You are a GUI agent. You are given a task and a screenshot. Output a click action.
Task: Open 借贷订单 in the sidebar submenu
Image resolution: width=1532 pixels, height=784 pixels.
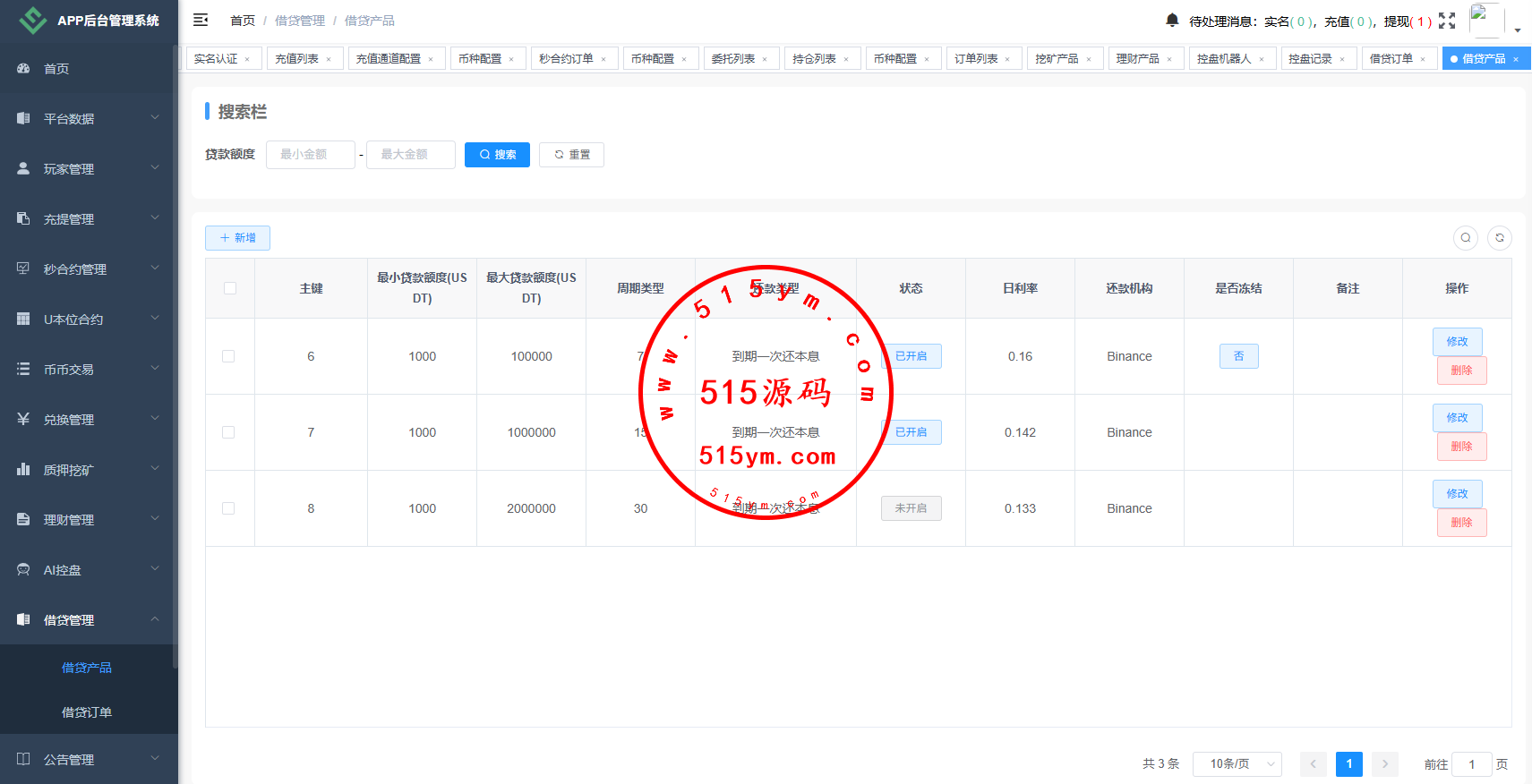pos(87,712)
